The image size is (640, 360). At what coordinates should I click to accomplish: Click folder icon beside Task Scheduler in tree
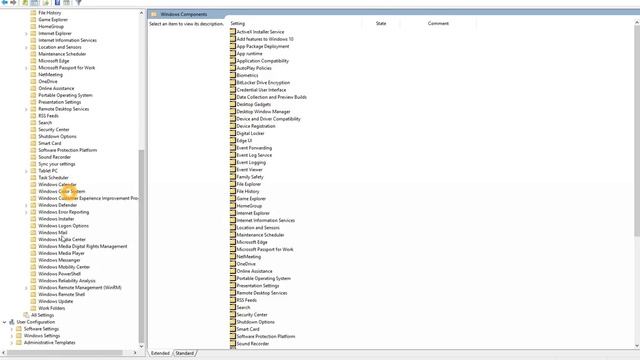click(x=33, y=178)
